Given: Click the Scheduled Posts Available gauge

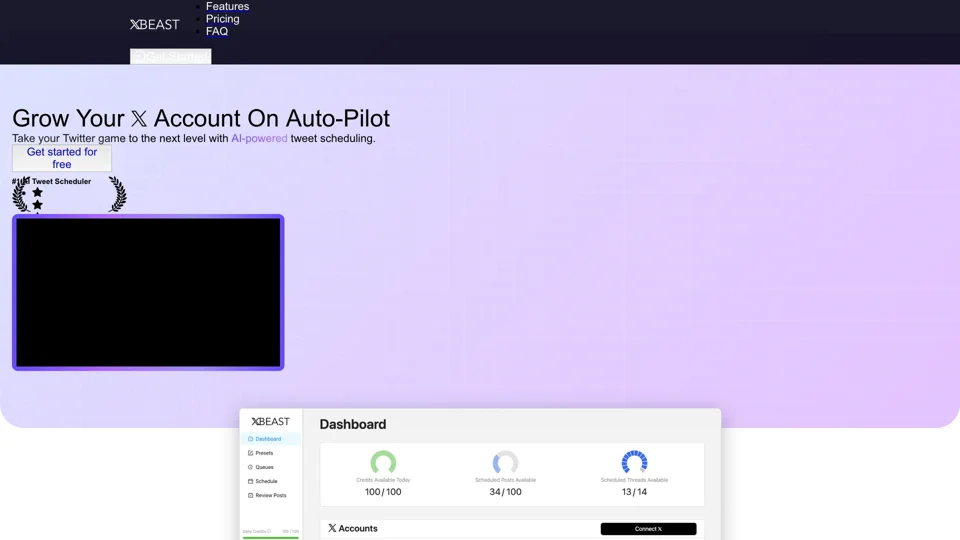Looking at the screenshot, I should coord(505,462).
